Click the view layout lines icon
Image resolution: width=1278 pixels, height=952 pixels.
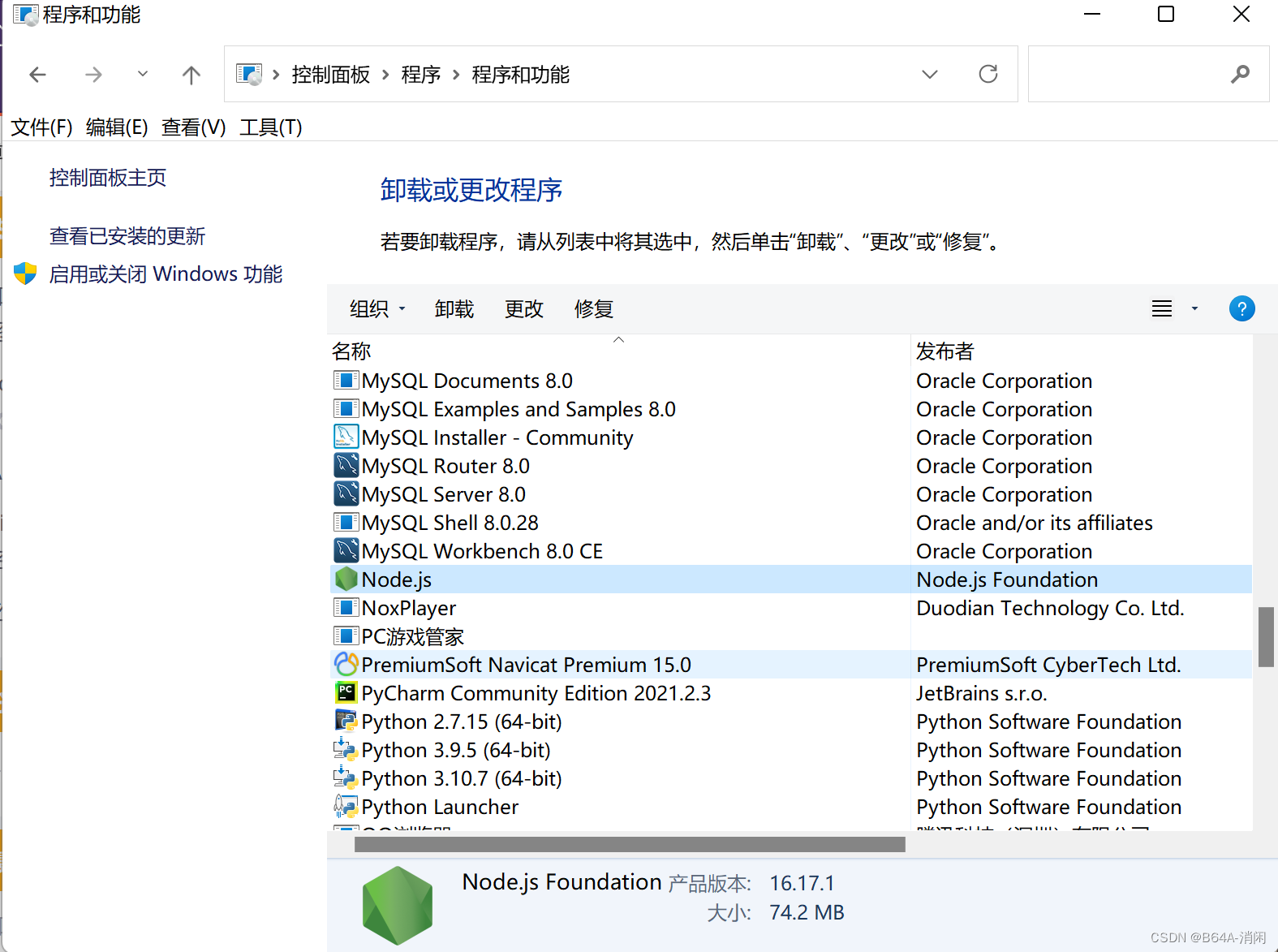tap(1162, 308)
